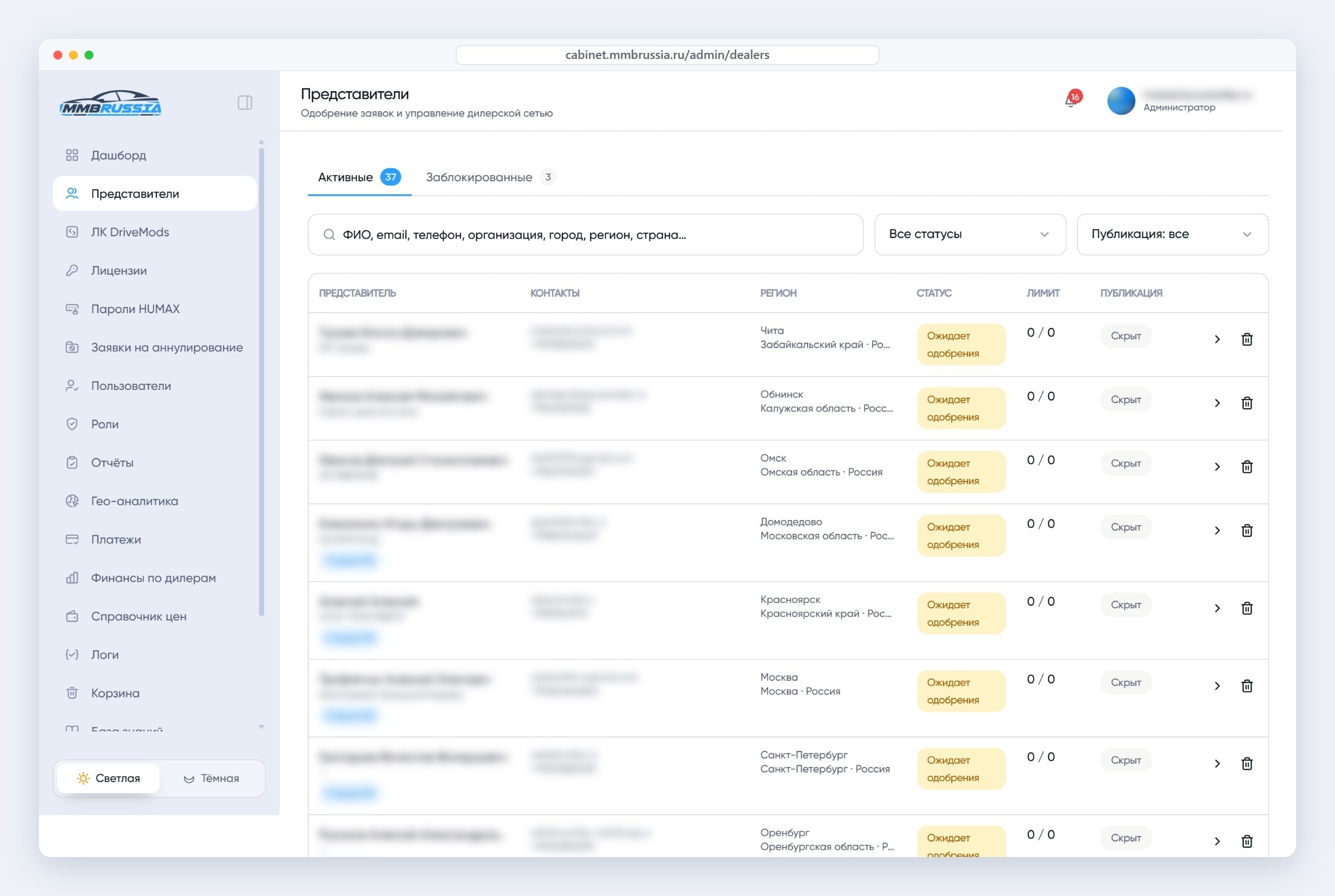Screen dimensions: 1335x896
Task: Focus the dealer search field
Action: [x=585, y=234]
